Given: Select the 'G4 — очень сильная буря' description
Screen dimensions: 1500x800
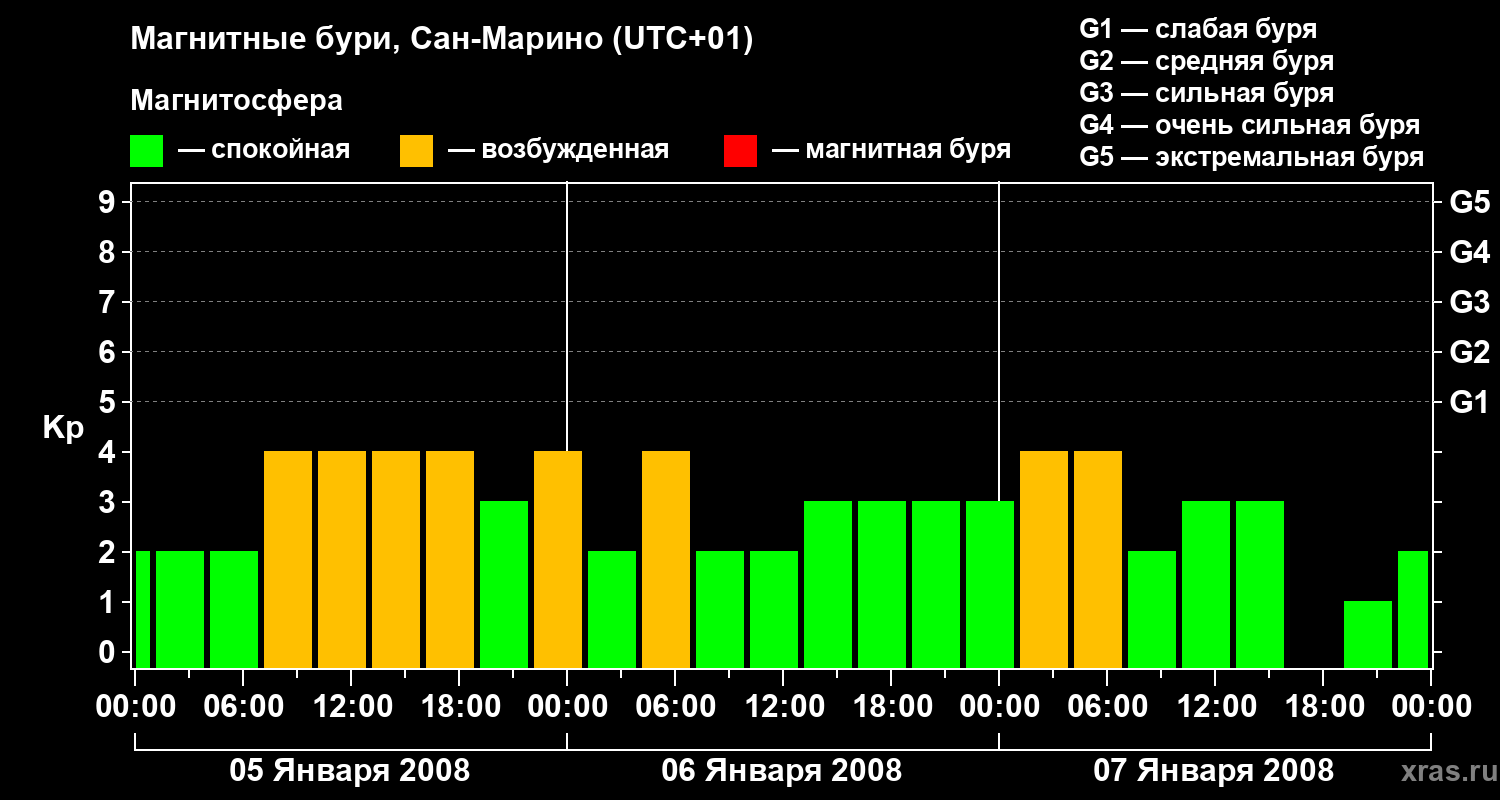Looking at the screenshot, I should (x=1249, y=125).
